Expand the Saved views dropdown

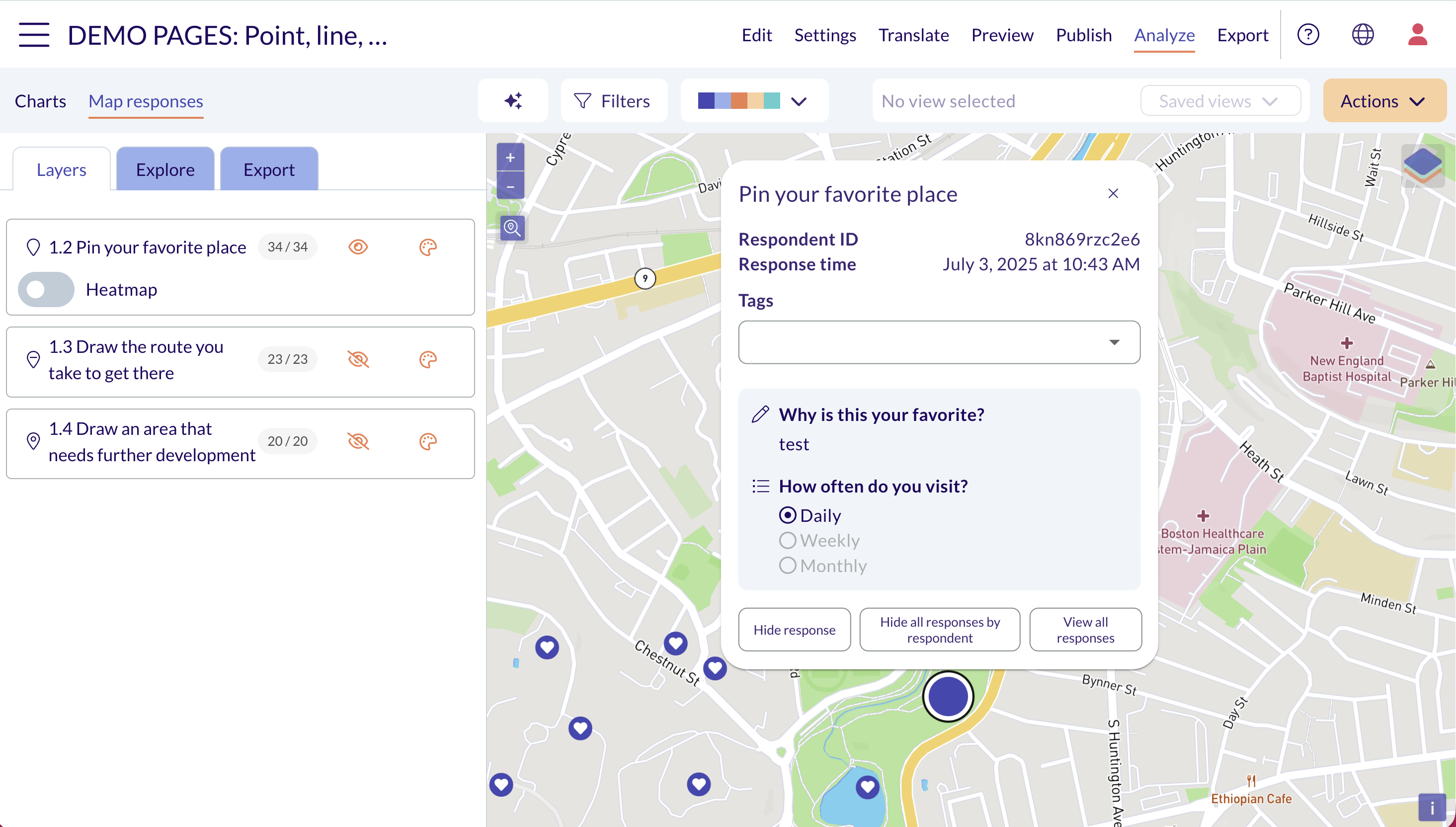(1220, 100)
